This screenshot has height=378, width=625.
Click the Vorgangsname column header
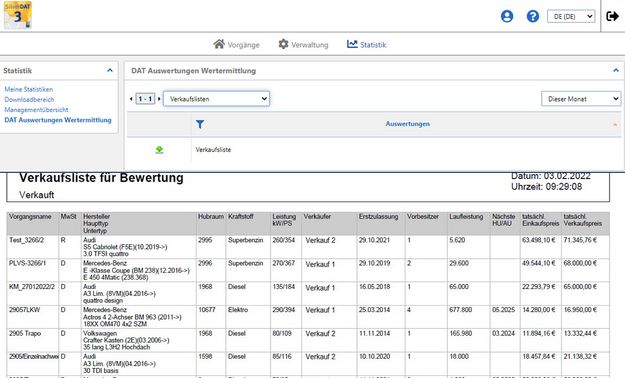click(x=30, y=217)
